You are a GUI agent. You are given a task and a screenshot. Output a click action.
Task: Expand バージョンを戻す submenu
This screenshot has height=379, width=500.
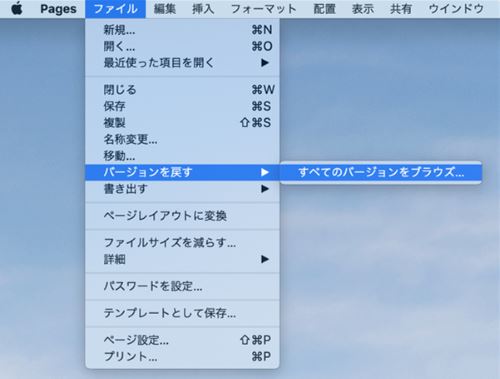(182, 172)
